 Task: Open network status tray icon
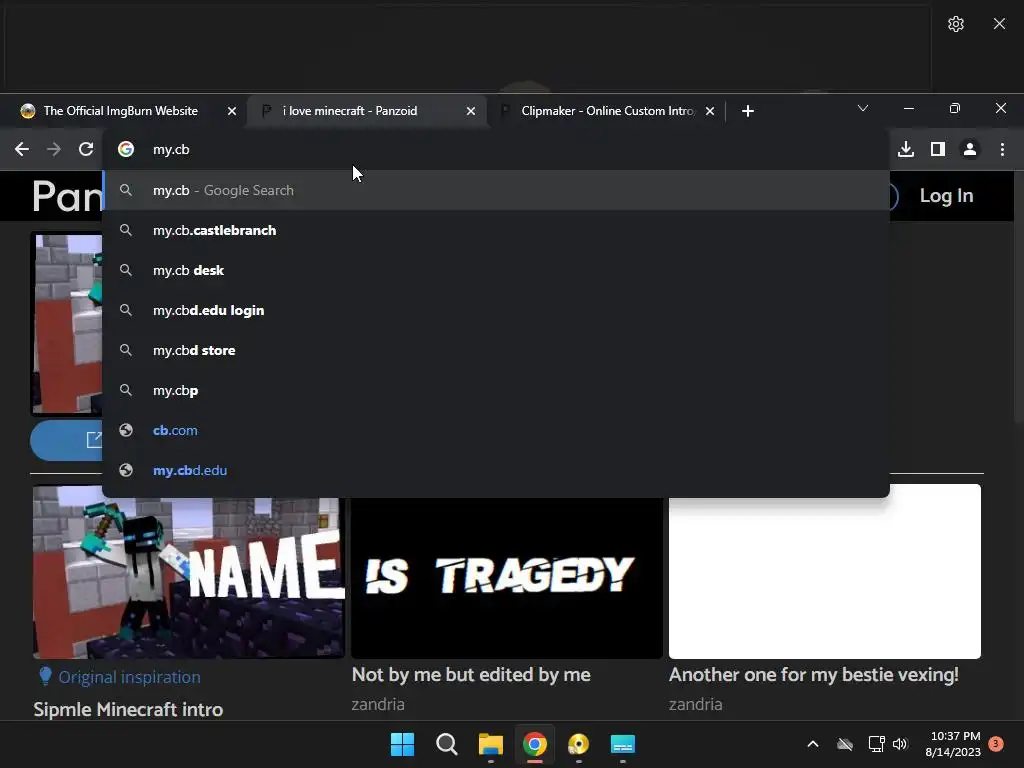[876, 744]
